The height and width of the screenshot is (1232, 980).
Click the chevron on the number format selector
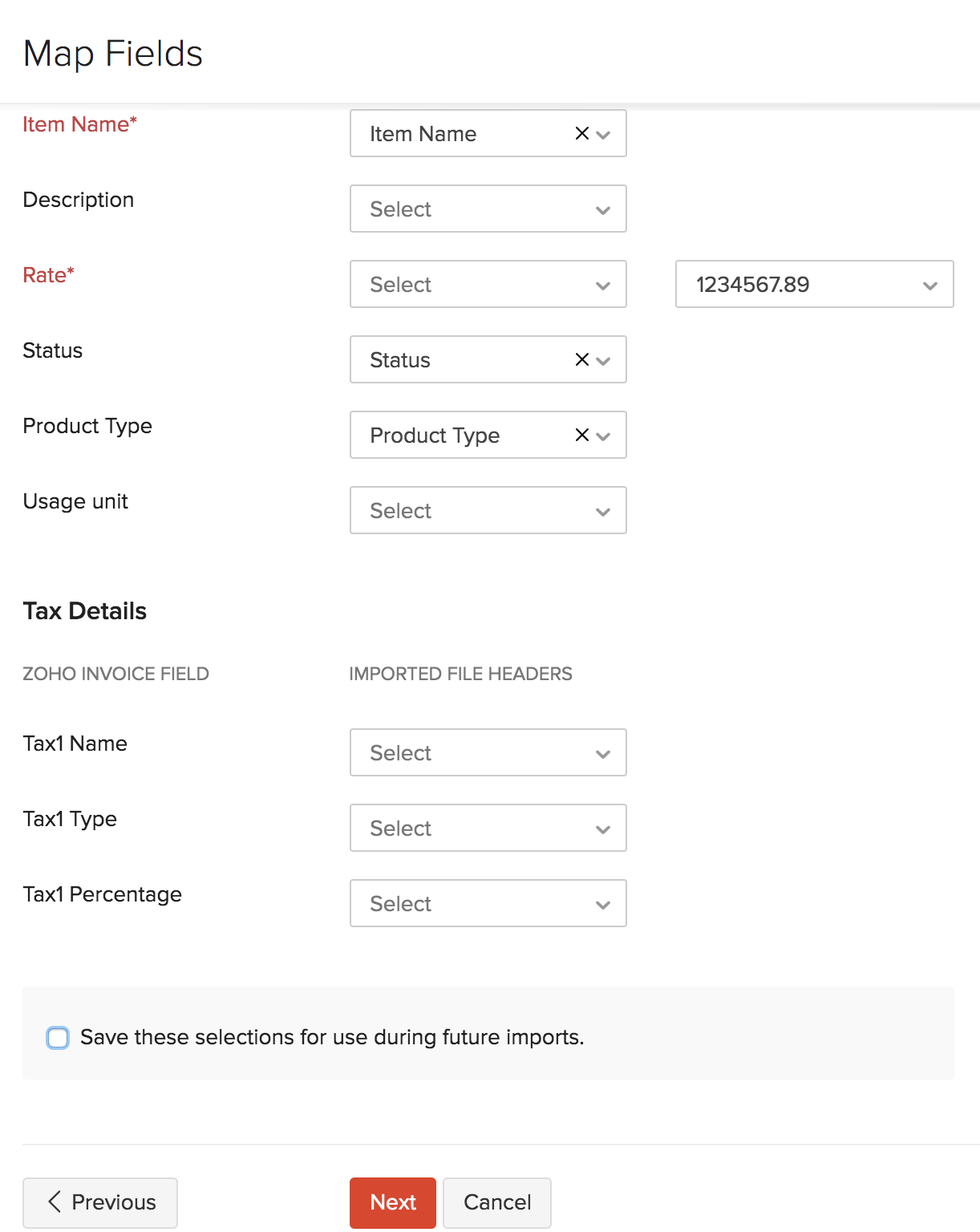pos(929,284)
